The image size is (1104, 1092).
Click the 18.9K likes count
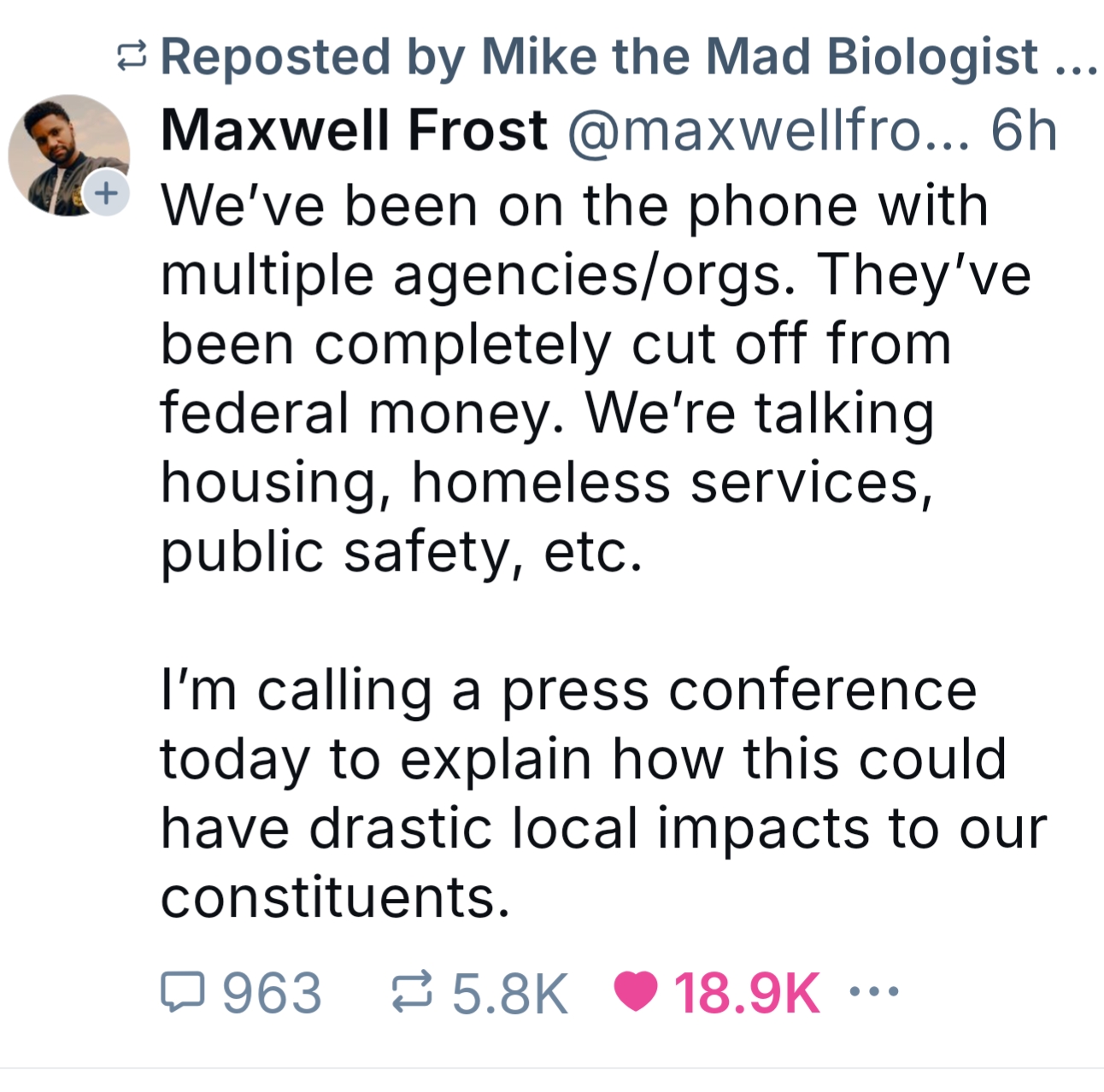[747, 993]
